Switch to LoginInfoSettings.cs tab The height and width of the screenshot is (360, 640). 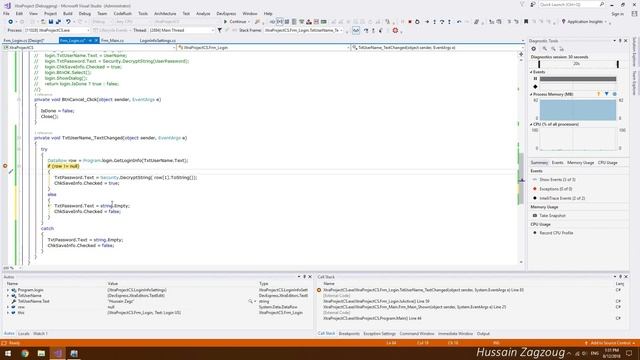158,40
